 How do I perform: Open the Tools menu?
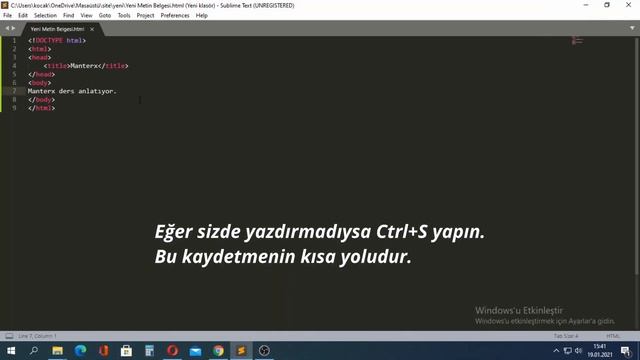(x=124, y=16)
